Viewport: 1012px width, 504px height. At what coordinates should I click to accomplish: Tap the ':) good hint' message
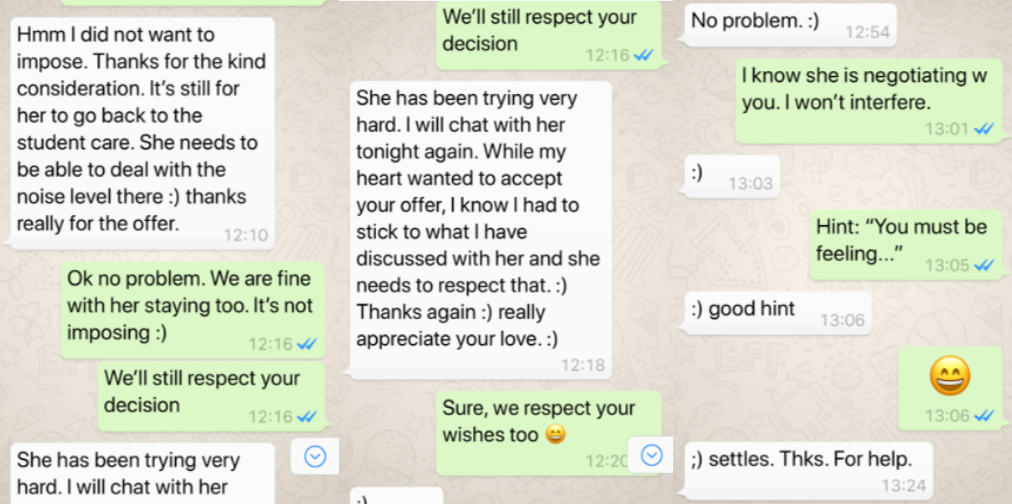[x=777, y=313]
